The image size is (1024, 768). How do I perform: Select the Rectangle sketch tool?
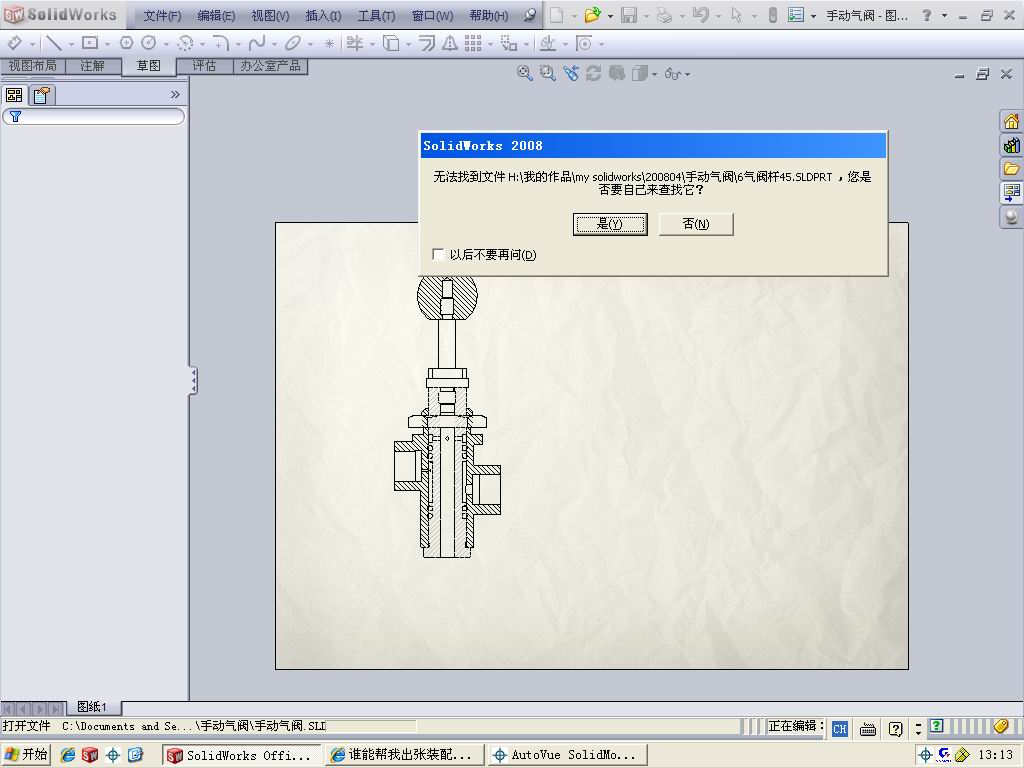click(89, 43)
